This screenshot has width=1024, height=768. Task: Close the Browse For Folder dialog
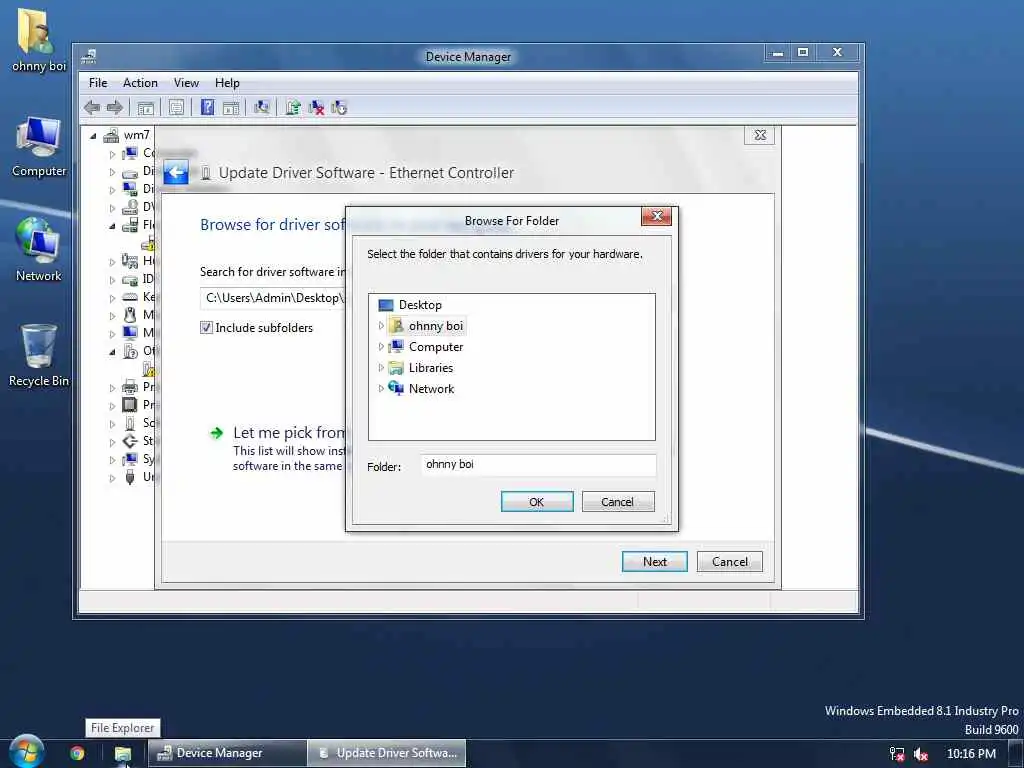[656, 216]
